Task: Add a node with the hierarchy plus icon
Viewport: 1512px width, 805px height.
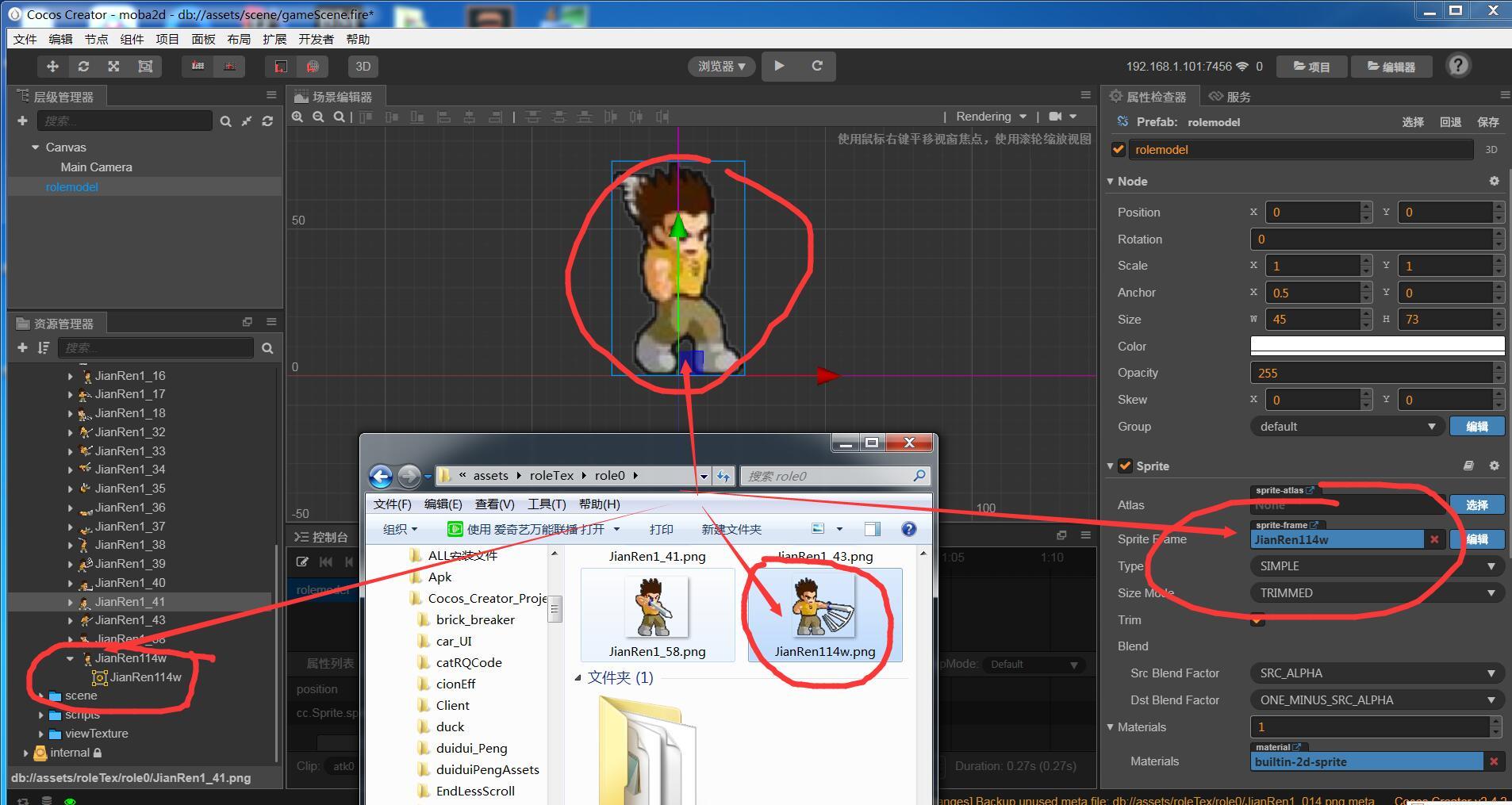Action: coord(22,121)
